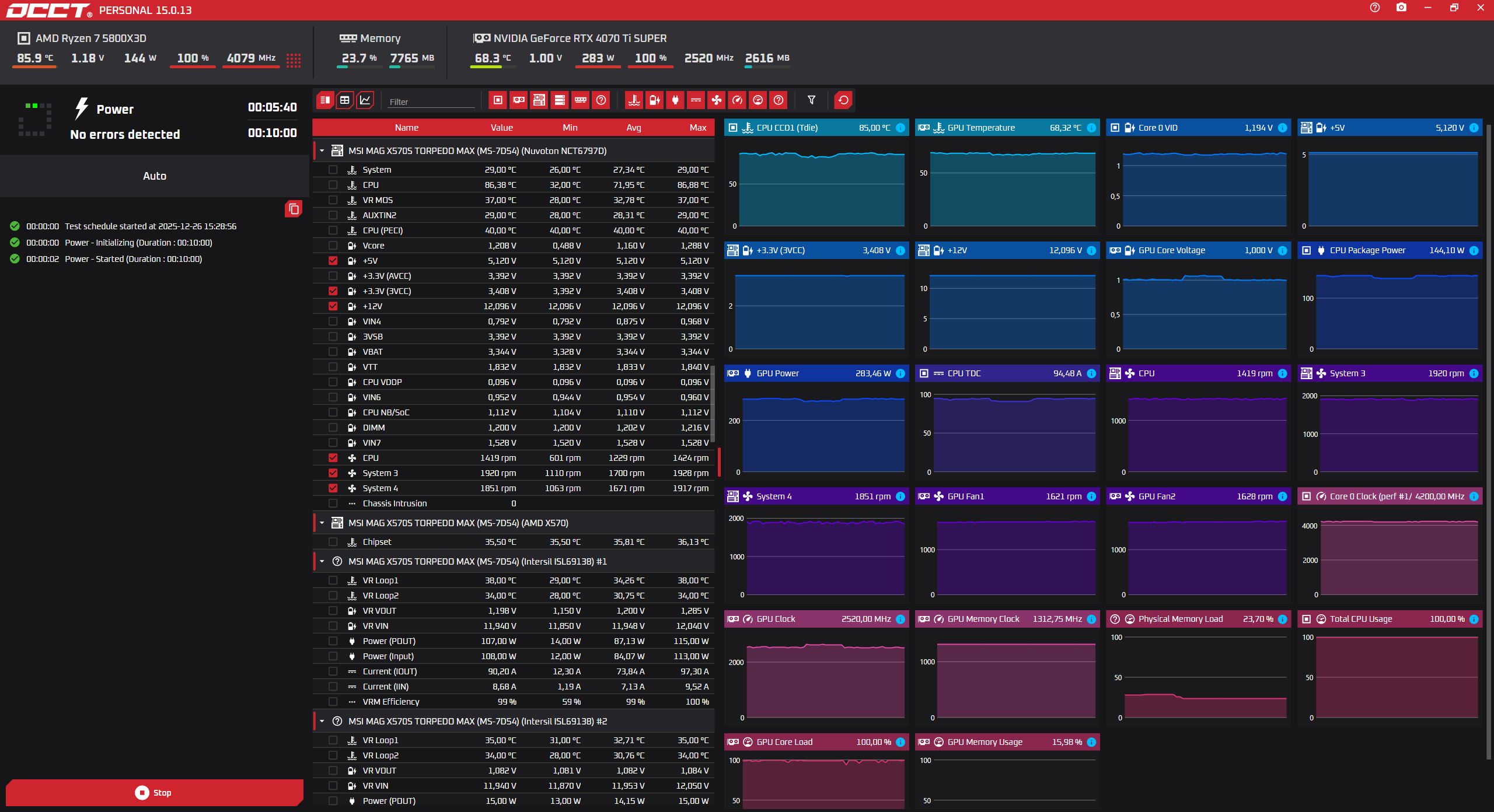Uncheck the +5V sensor checkbox

pyautogui.click(x=333, y=261)
